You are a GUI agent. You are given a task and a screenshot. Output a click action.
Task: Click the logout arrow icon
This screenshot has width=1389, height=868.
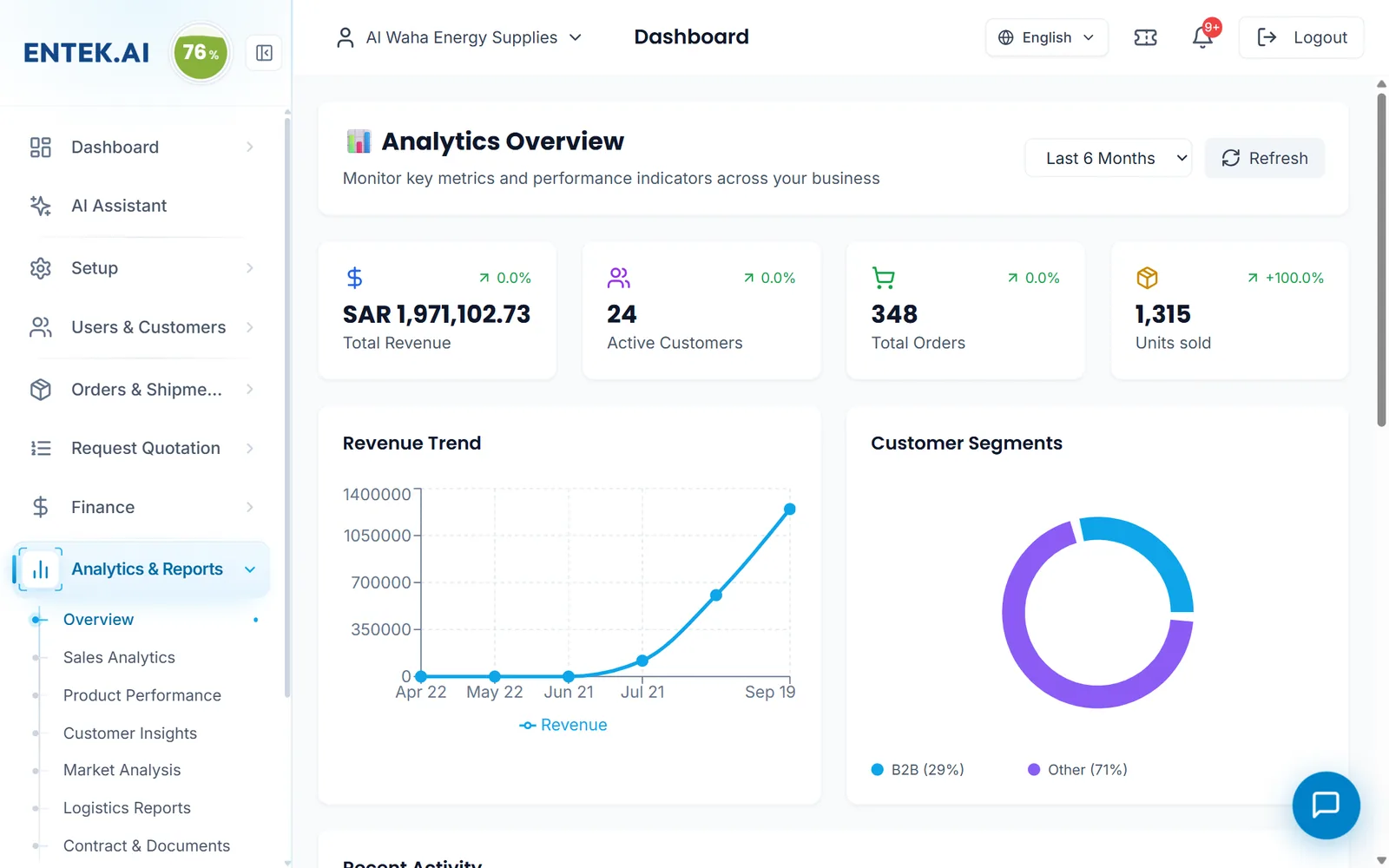[1267, 37]
